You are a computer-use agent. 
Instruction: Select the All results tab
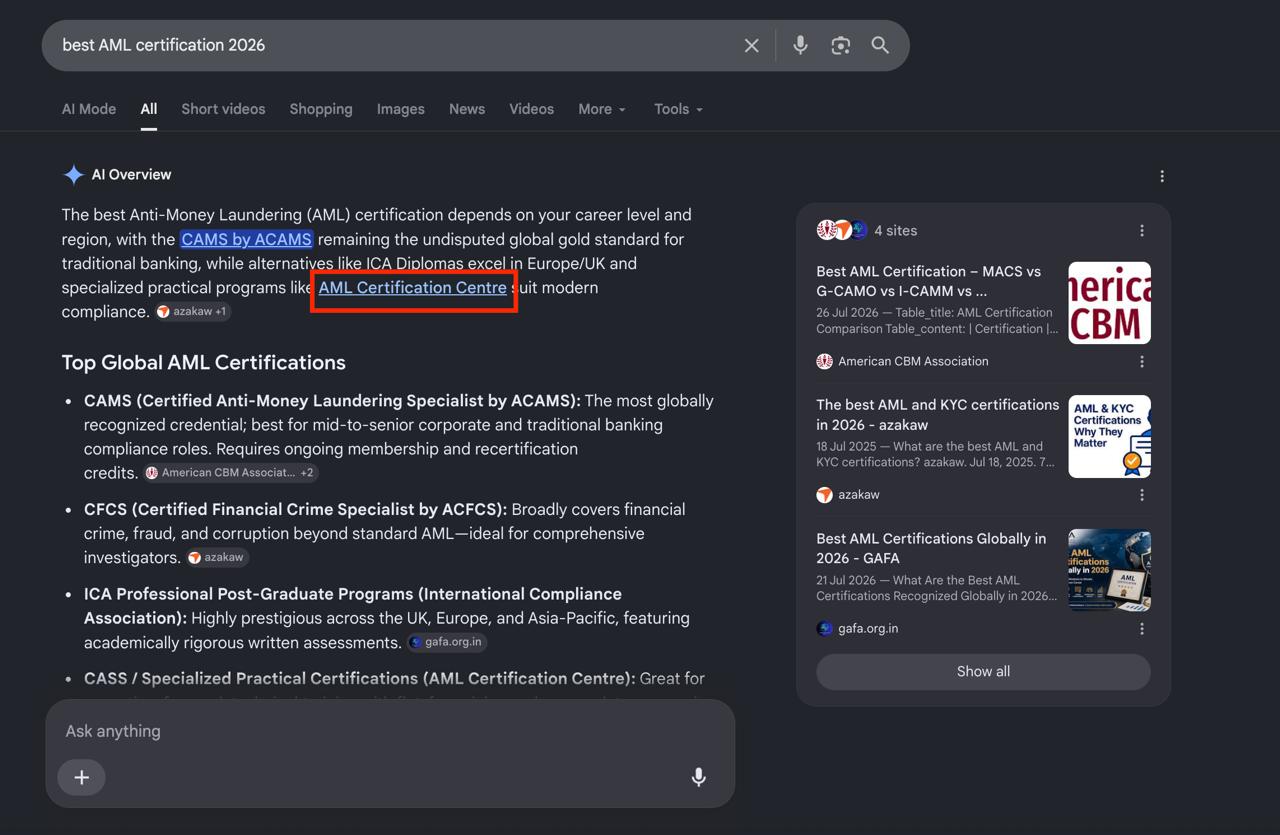pyautogui.click(x=149, y=109)
